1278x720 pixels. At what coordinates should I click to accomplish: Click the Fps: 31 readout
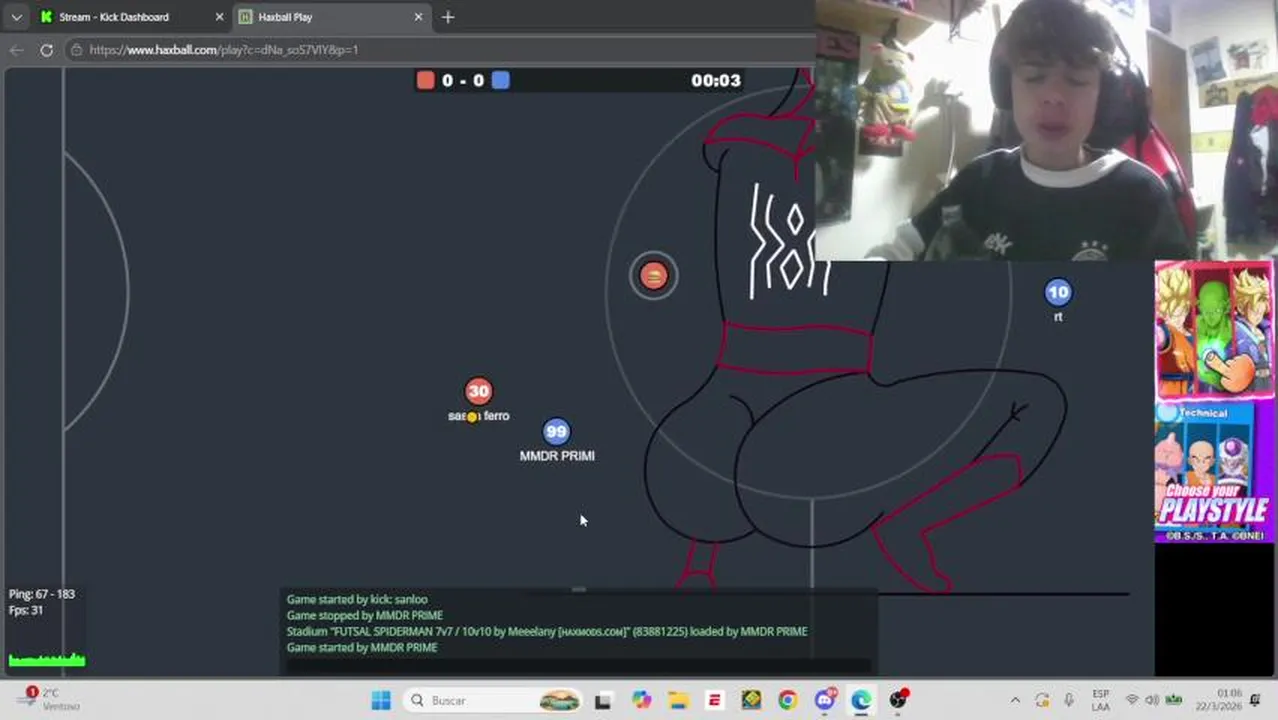[26, 610]
